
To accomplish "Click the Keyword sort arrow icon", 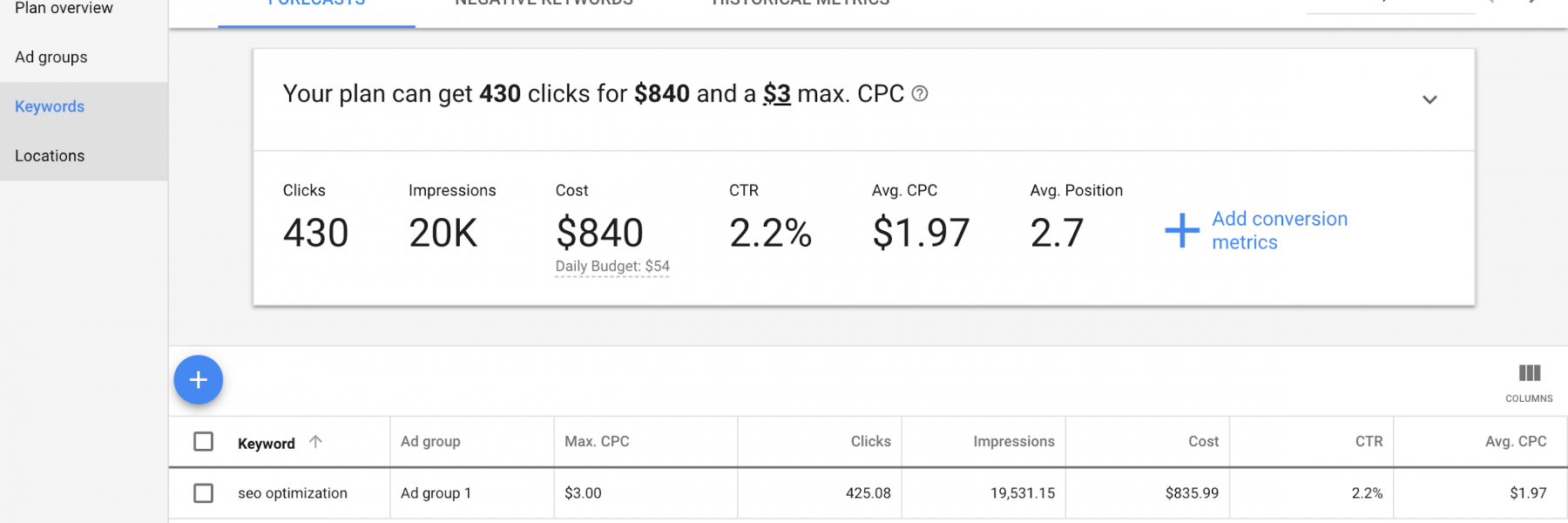I will (315, 442).
